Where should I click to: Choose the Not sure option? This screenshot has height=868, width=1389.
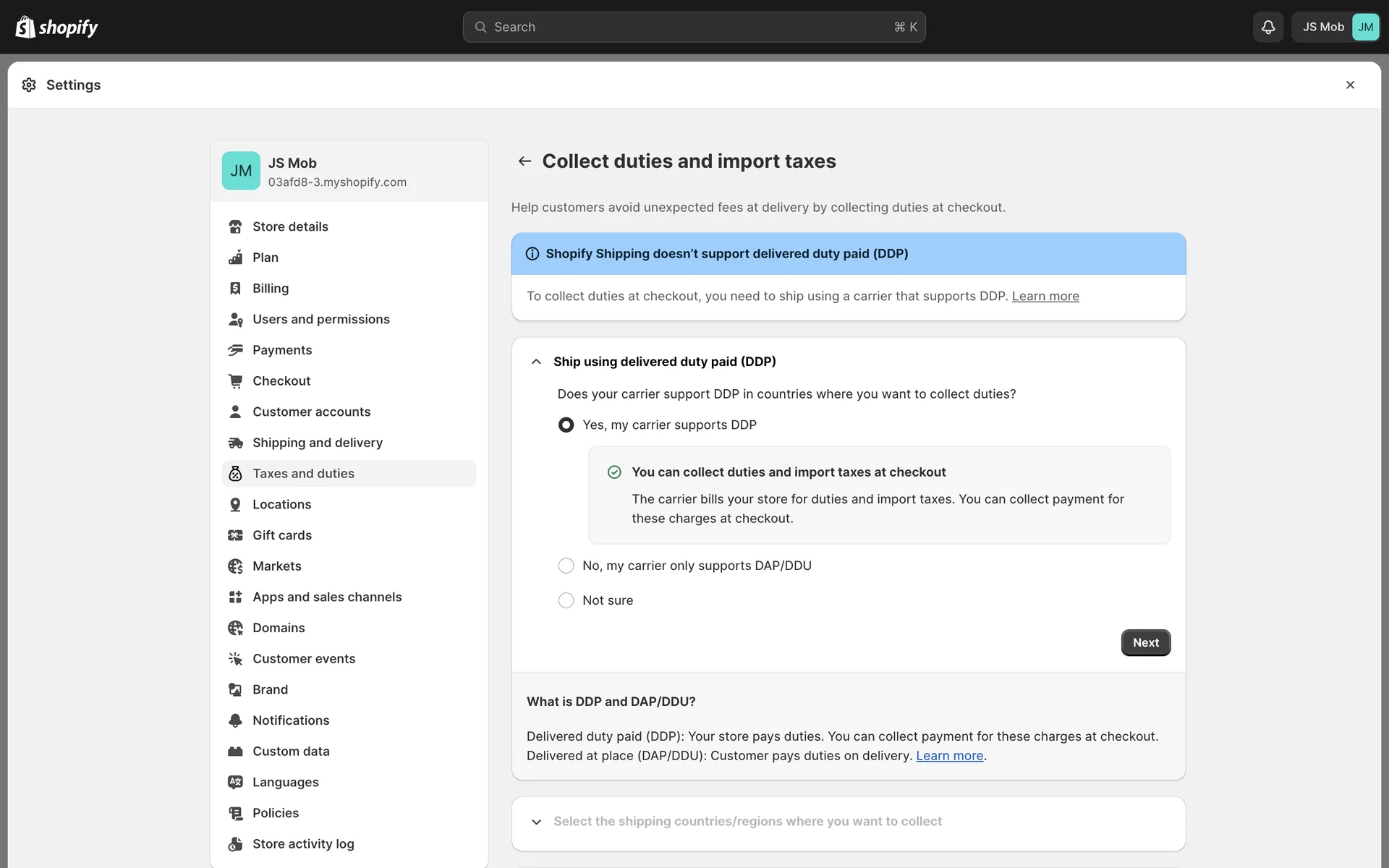tap(566, 600)
